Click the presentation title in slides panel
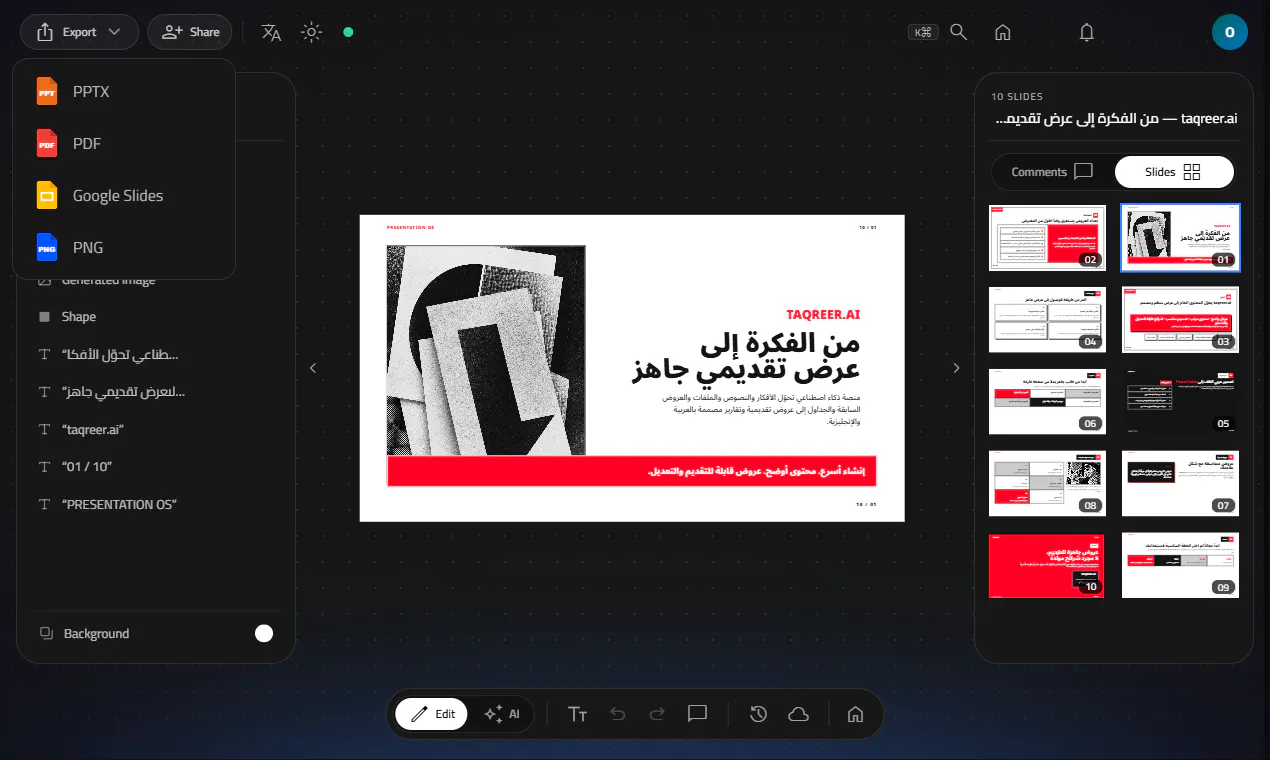The height and width of the screenshot is (760, 1270). tap(1118, 118)
